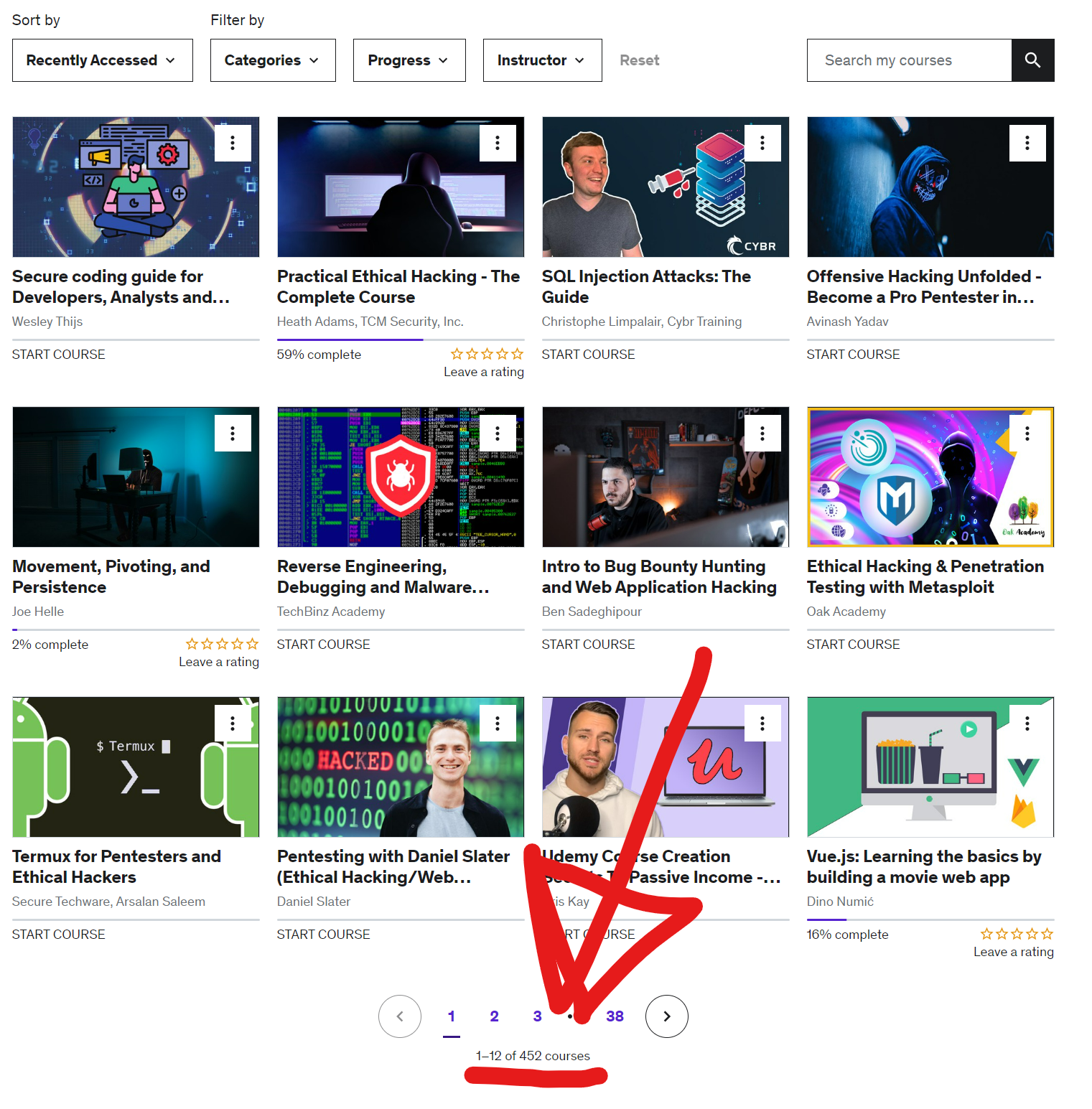This screenshot has height=1109, width=1092.
Task: Click 2% complete progress bar
Action: (x=136, y=630)
